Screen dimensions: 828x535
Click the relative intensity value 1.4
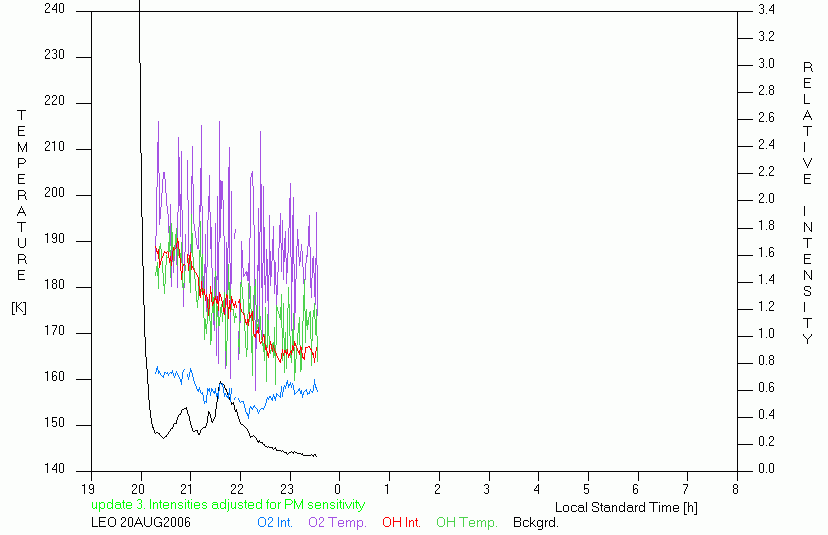(x=766, y=279)
